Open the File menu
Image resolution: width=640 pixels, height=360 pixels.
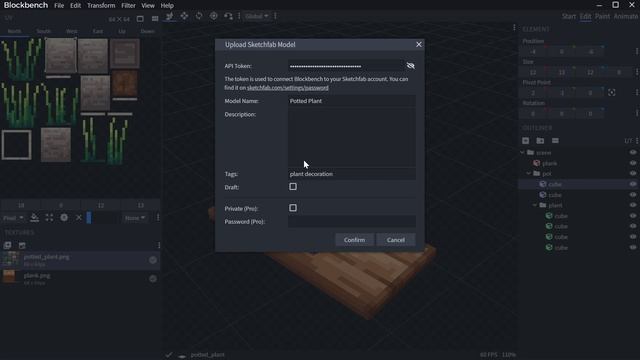(x=59, y=6)
